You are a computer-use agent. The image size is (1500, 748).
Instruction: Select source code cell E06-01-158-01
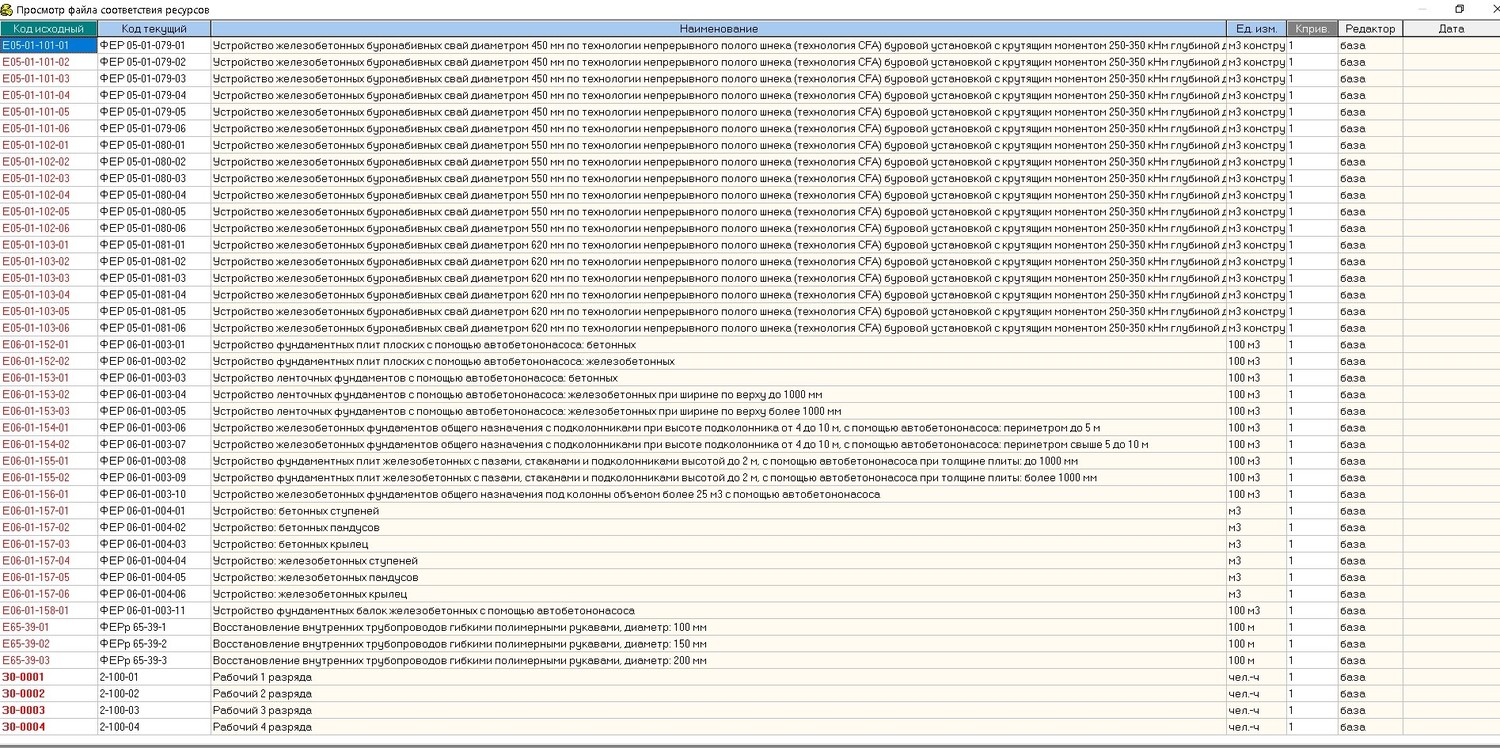(49, 610)
